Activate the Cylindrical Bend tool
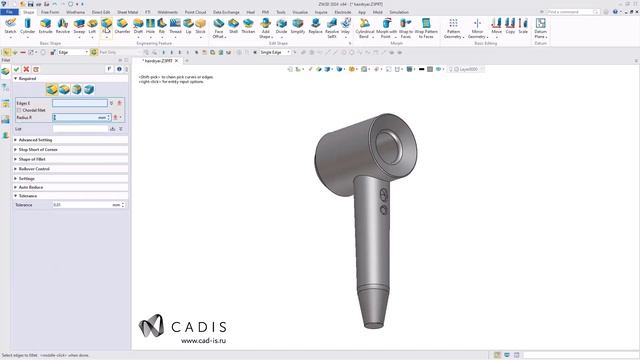Viewport: 640px width, 360px height. tap(364, 29)
